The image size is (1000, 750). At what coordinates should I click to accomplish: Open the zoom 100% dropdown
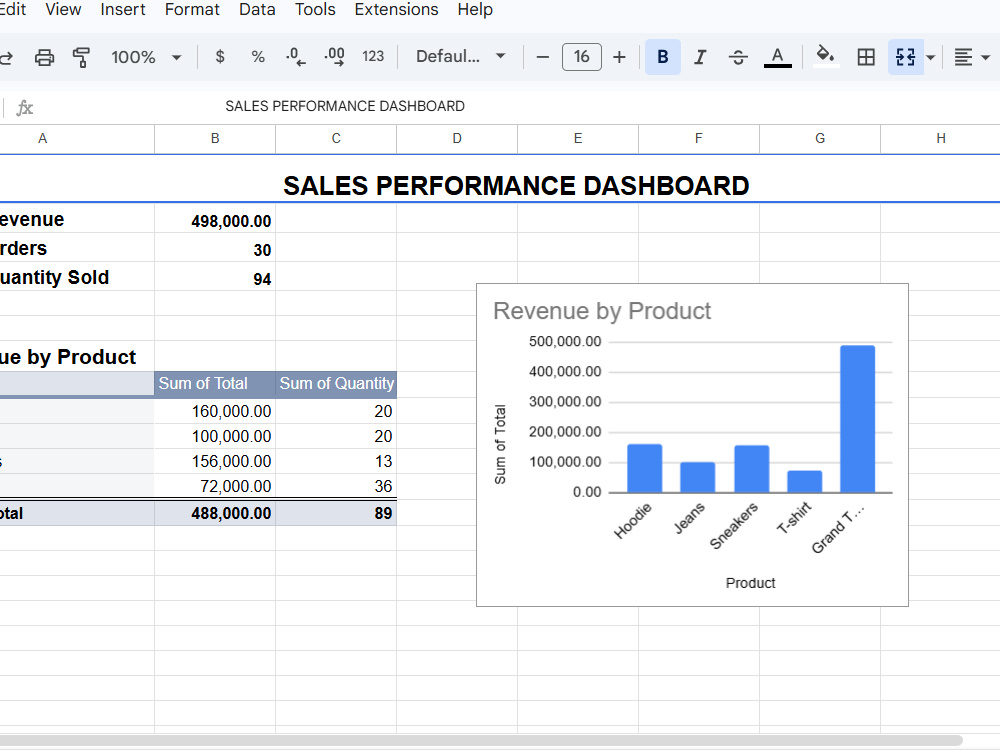coord(146,57)
